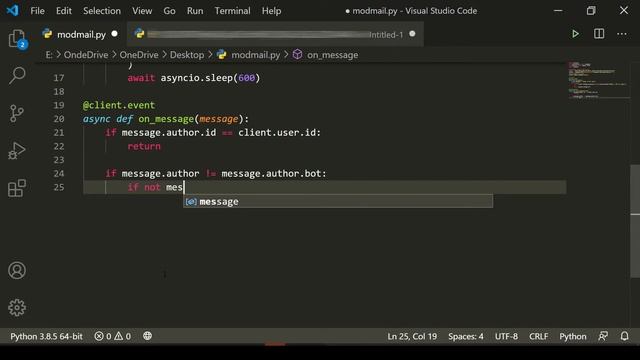
Task: Split the editor to the right
Action: pos(599,34)
